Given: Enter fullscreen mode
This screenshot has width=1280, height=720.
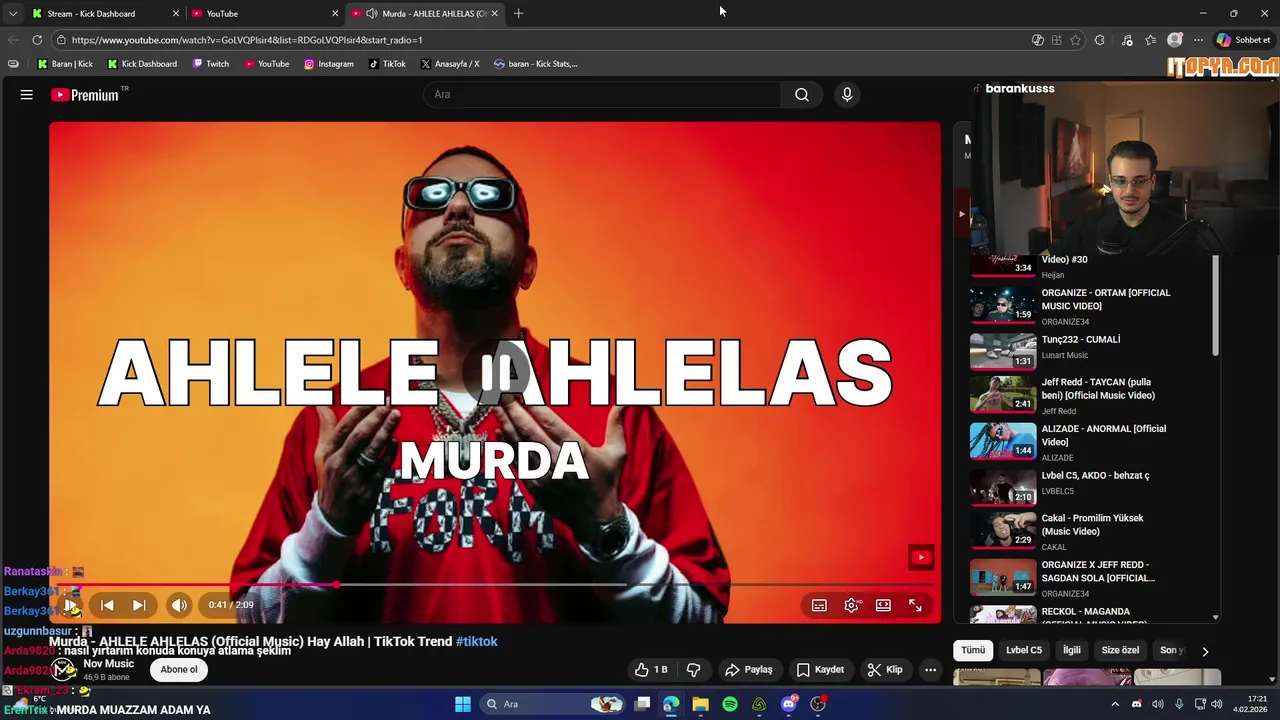Looking at the screenshot, I should coord(915,605).
